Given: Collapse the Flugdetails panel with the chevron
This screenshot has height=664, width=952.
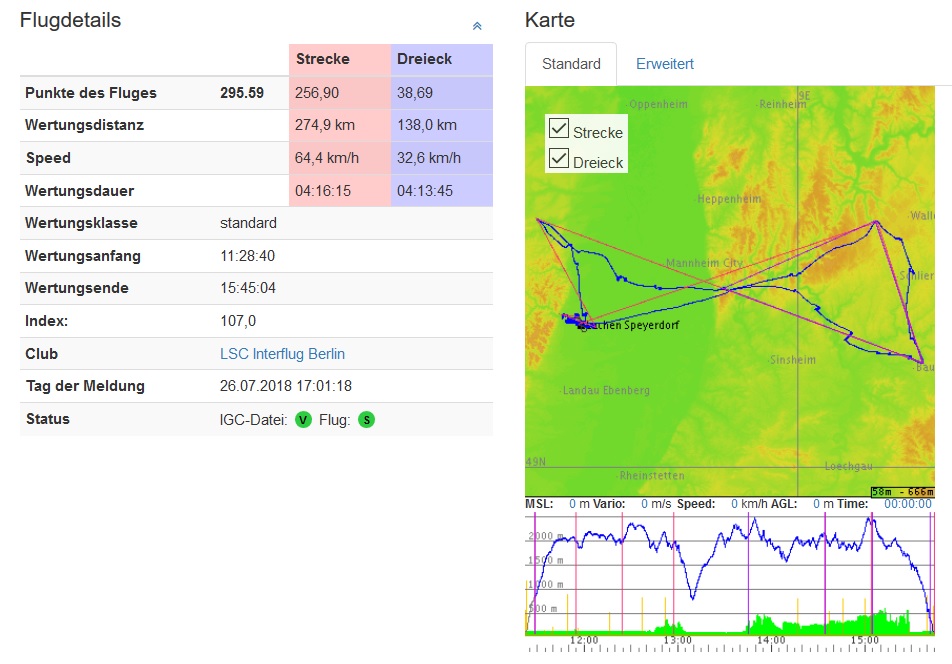Looking at the screenshot, I should point(477,26).
